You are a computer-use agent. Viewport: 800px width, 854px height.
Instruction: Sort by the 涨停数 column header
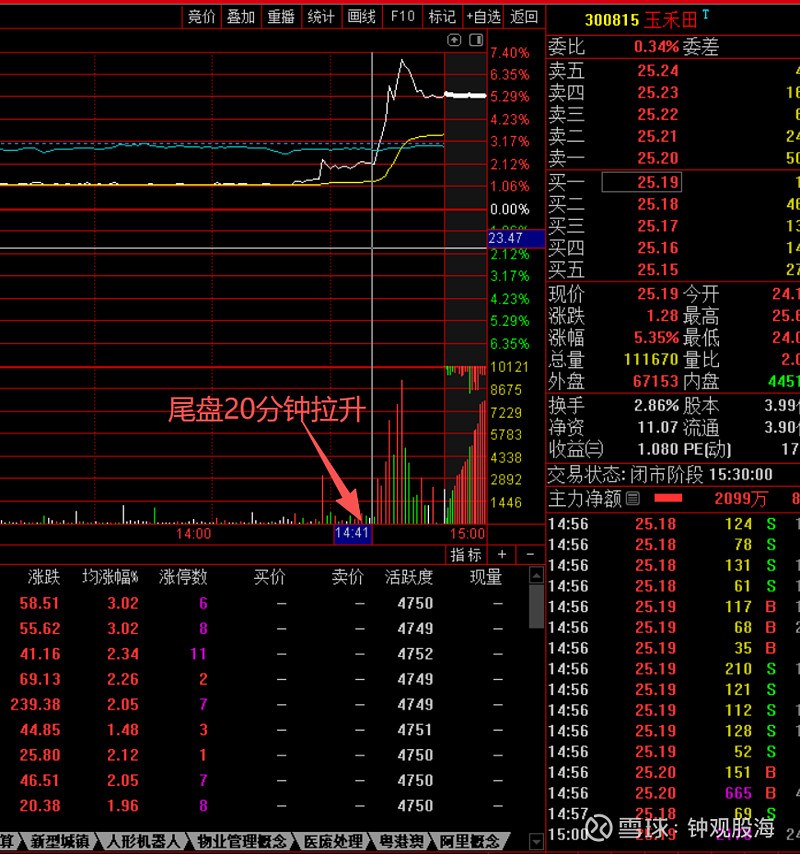184,577
